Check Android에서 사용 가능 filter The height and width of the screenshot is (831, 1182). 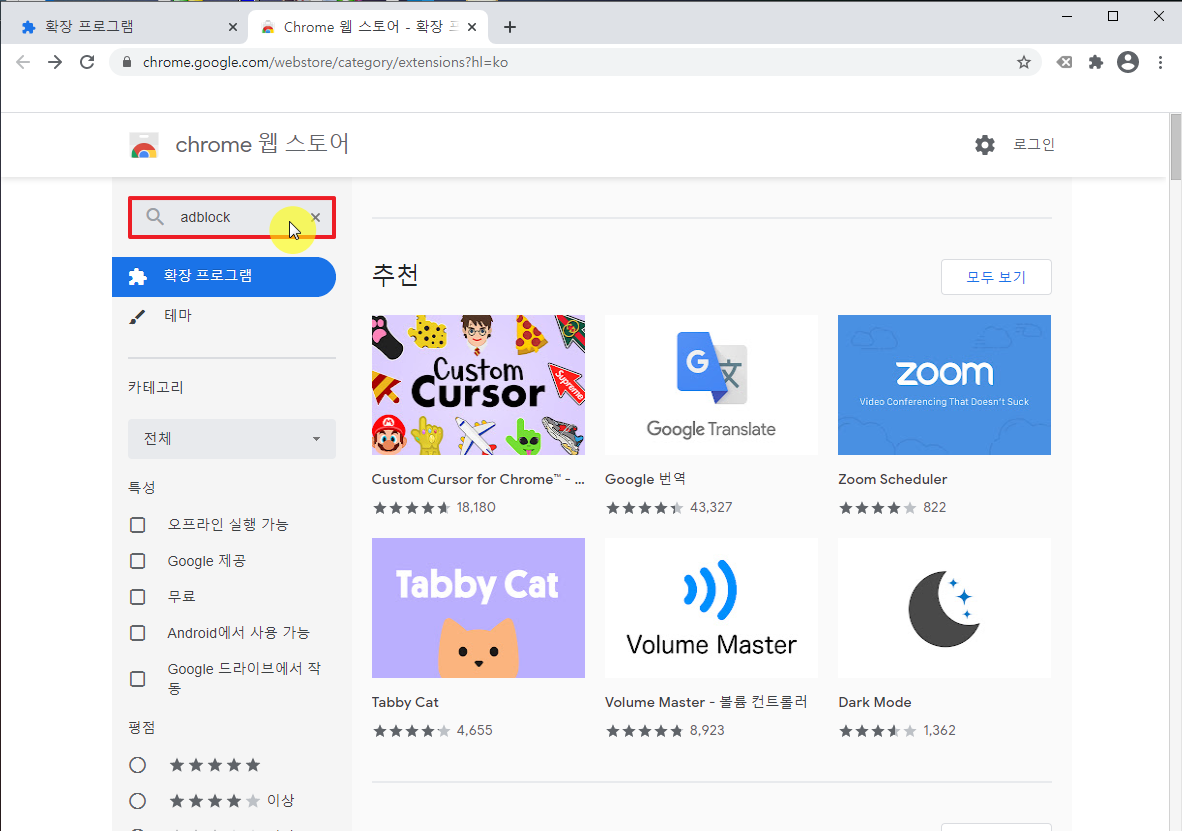pyautogui.click(x=137, y=633)
